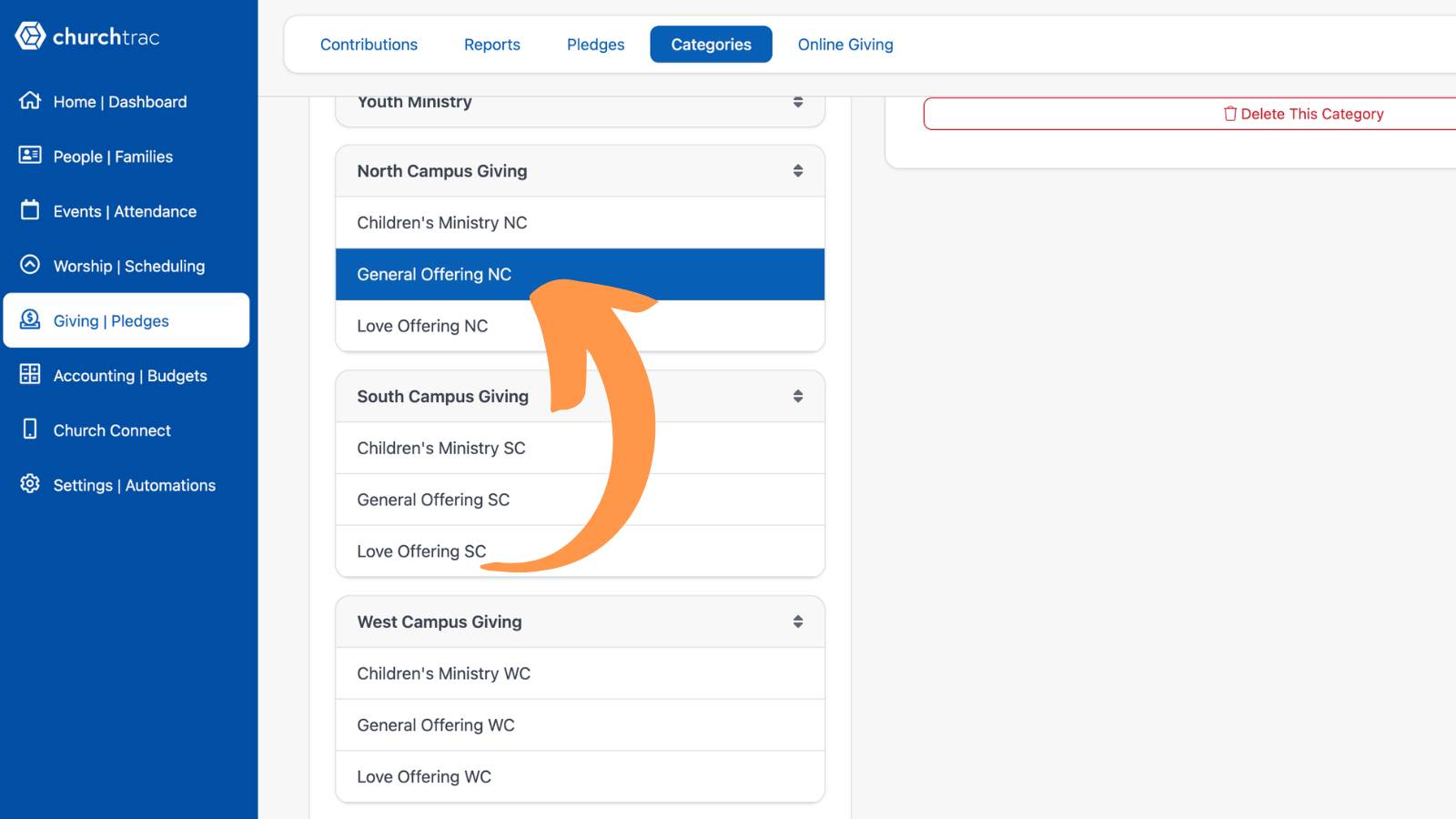The image size is (1456, 819).
Task: Open Home | Dashboard in the sidebar
Action: click(x=126, y=102)
